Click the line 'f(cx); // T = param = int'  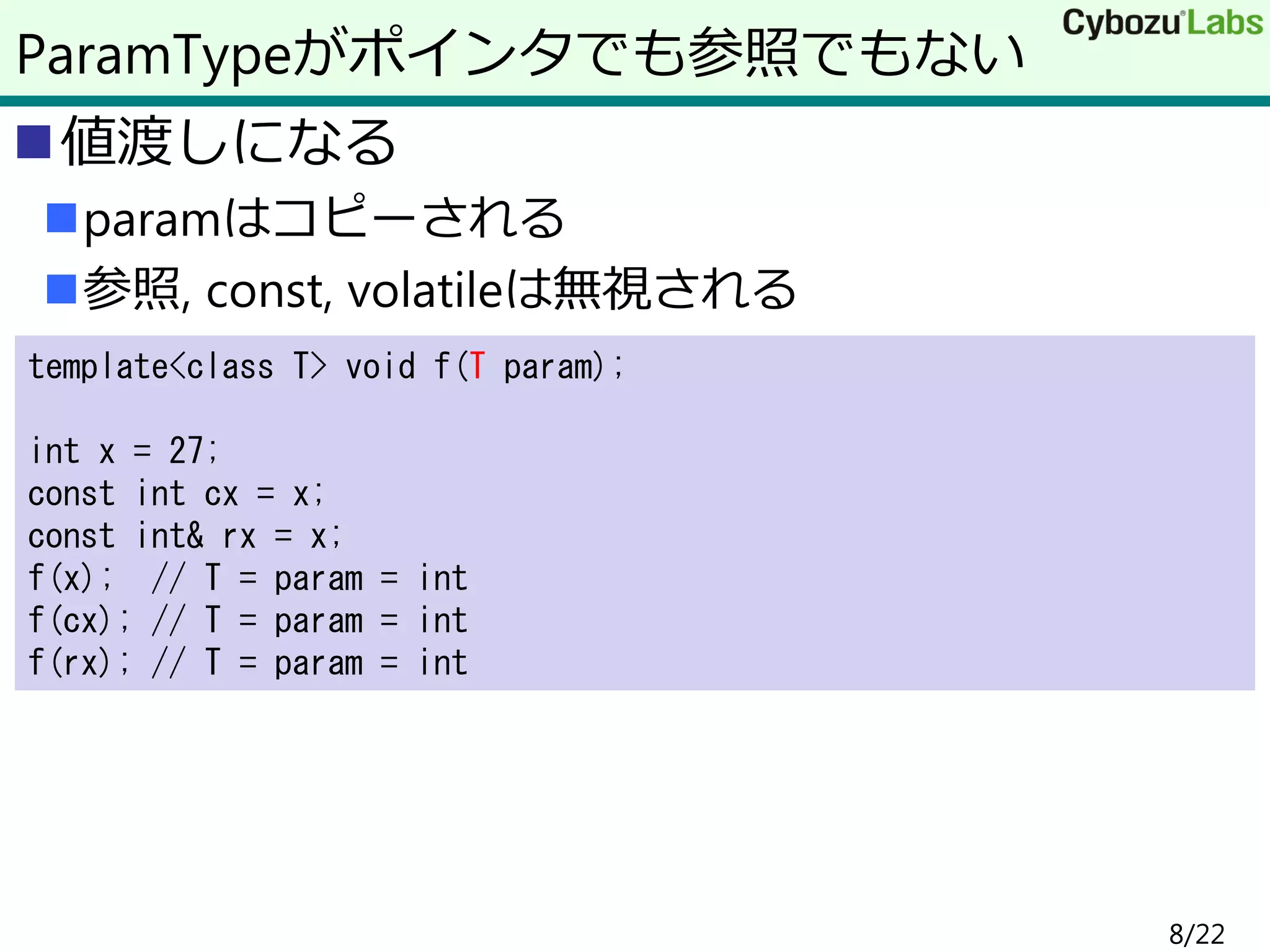click(x=248, y=620)
